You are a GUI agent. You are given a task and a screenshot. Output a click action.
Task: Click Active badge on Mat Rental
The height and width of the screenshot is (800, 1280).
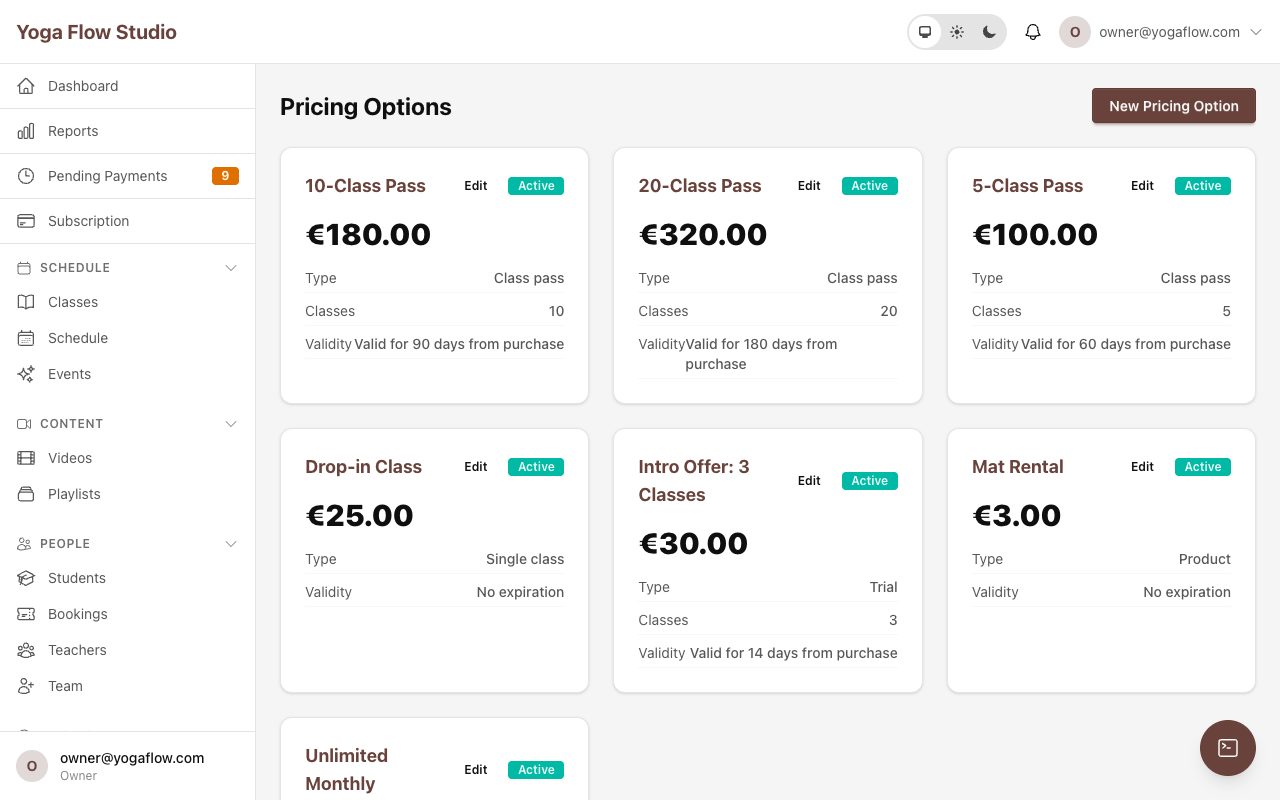coord(1203,467)
